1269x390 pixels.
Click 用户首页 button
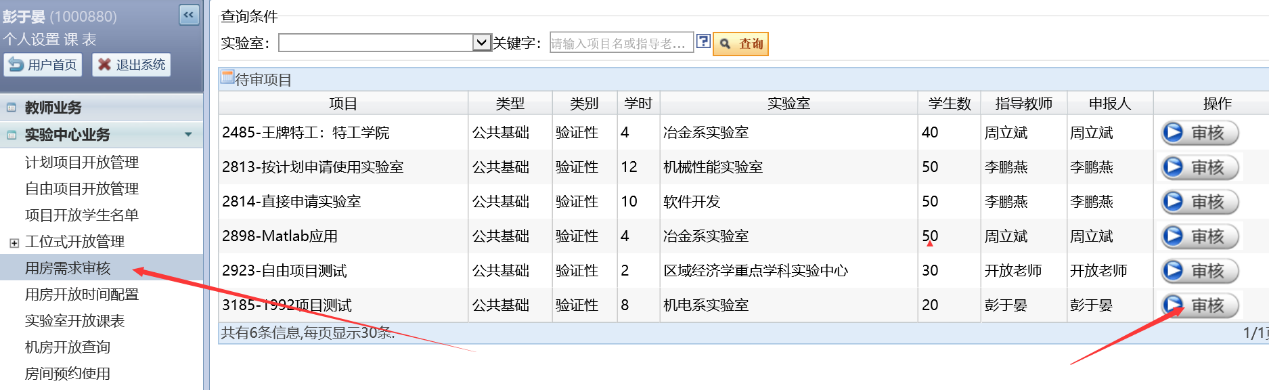click(x=43, y=65)
